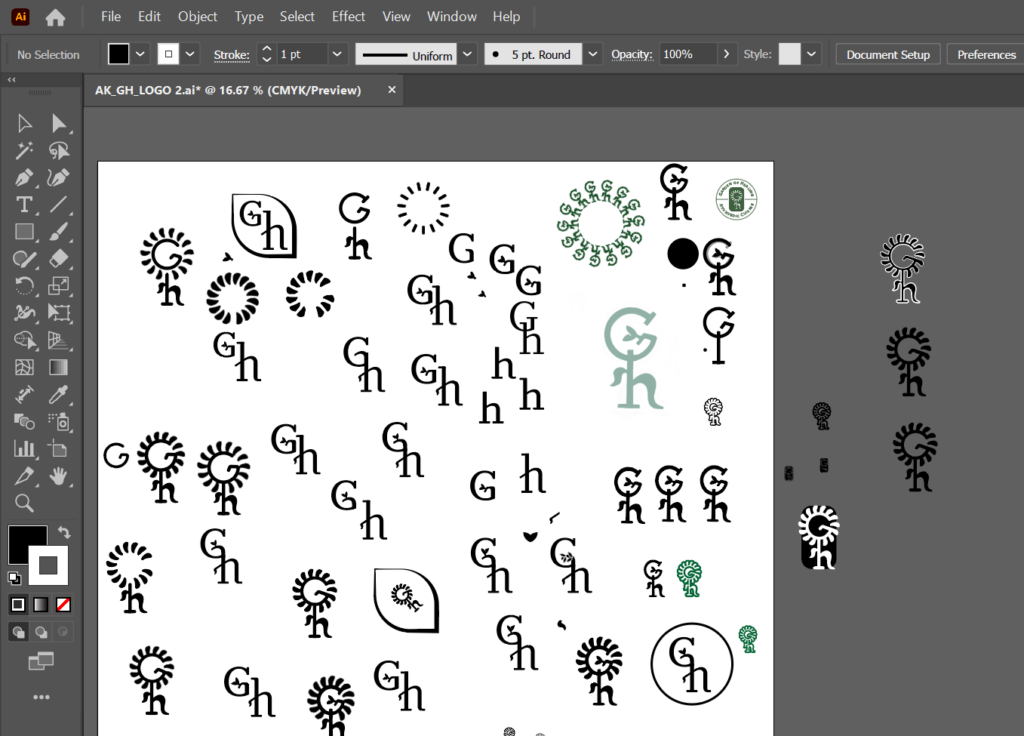The height and width of the screenshot is (736, 1024).
Task: Expand the Uniform variable width profile dropdown
Action: (468, 54)
